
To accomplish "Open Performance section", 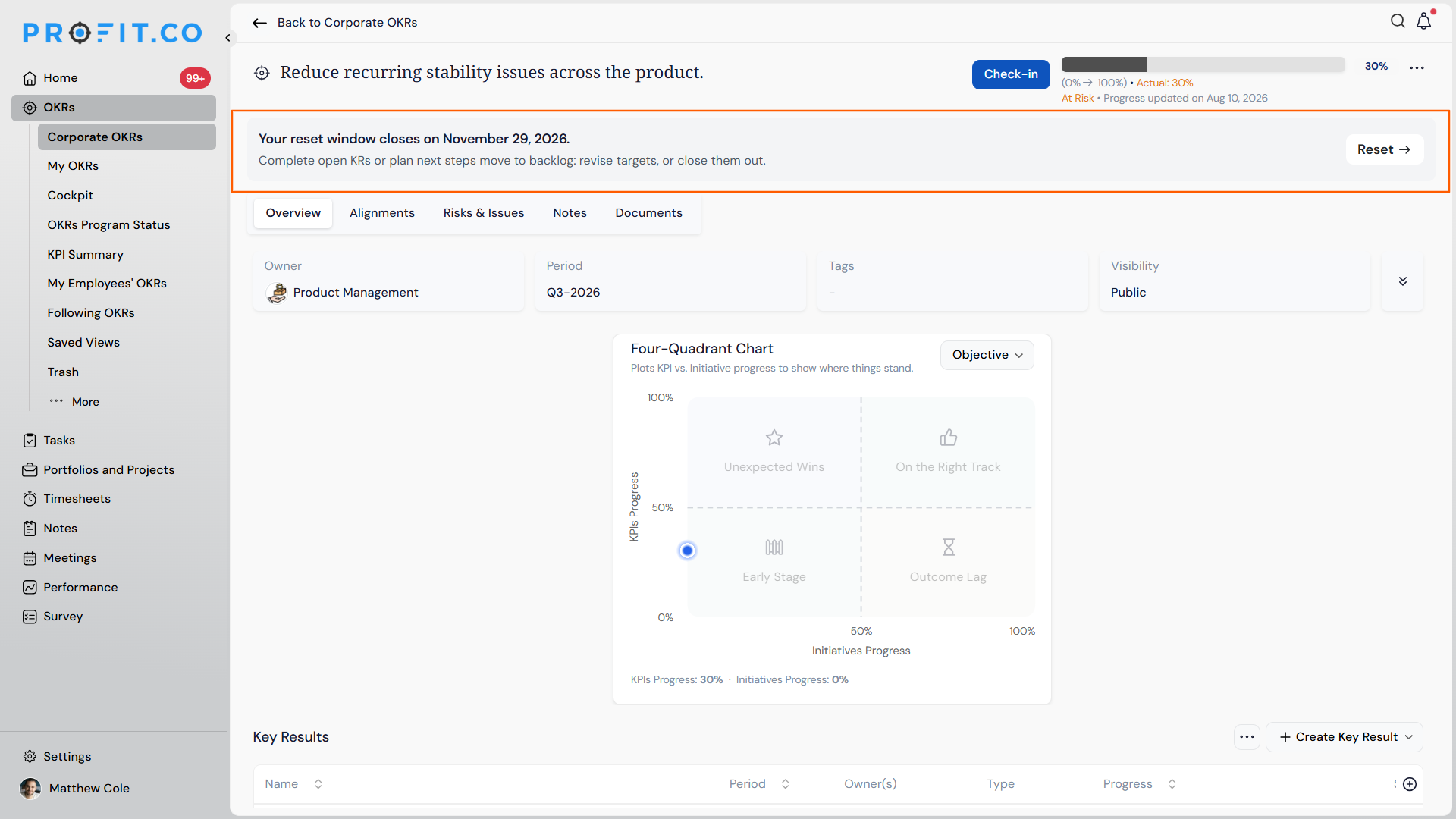I will click(71, 588).
